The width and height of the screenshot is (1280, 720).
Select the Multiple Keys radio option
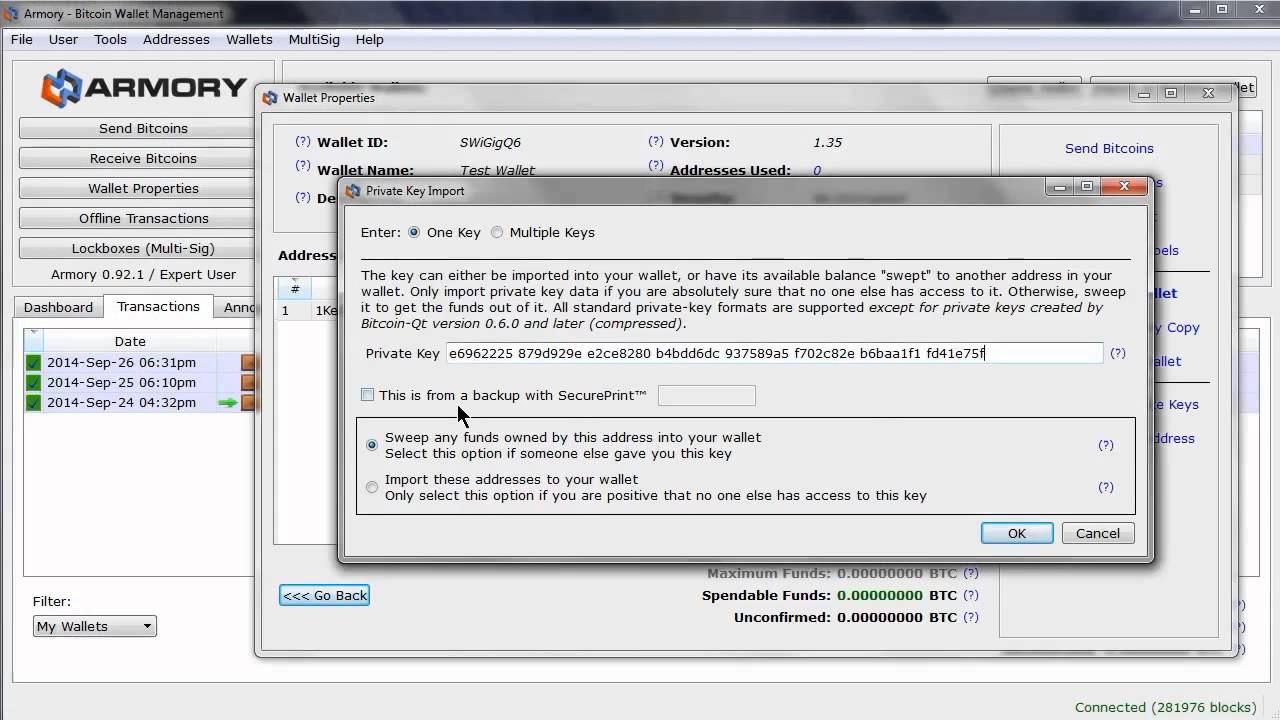pos(497,232)
